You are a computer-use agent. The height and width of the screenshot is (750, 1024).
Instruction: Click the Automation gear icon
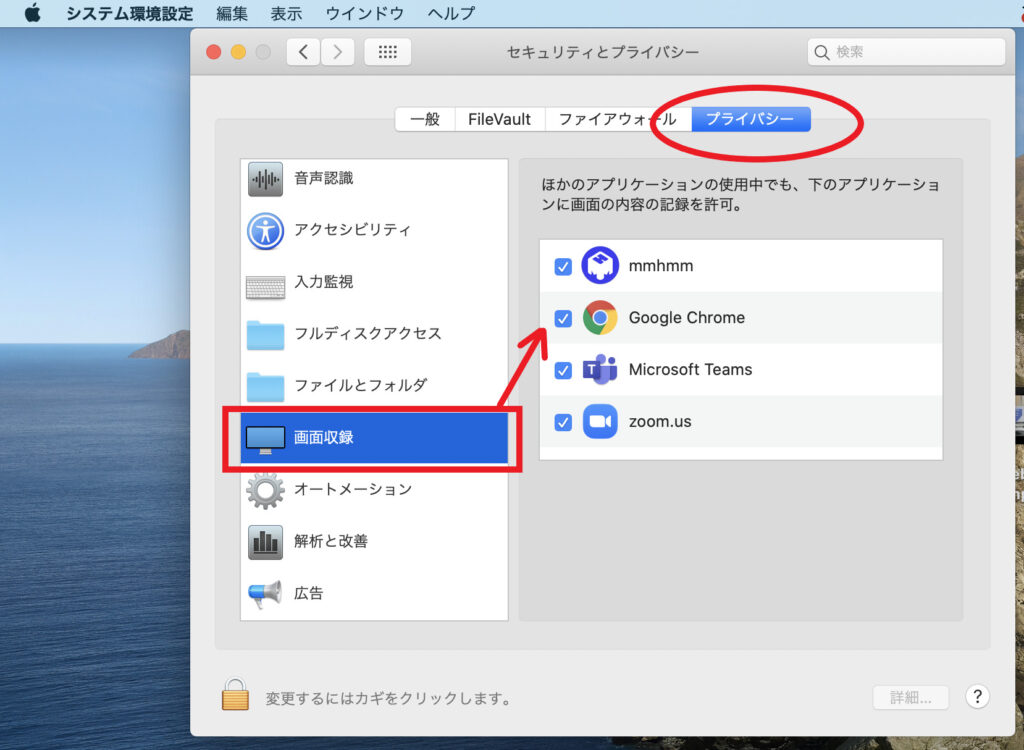265,490
